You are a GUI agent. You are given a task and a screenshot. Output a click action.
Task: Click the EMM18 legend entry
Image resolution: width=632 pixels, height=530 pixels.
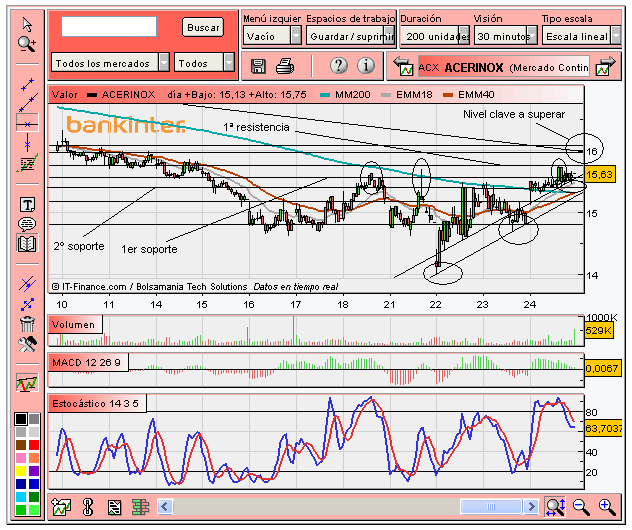(x=407, y=95)
